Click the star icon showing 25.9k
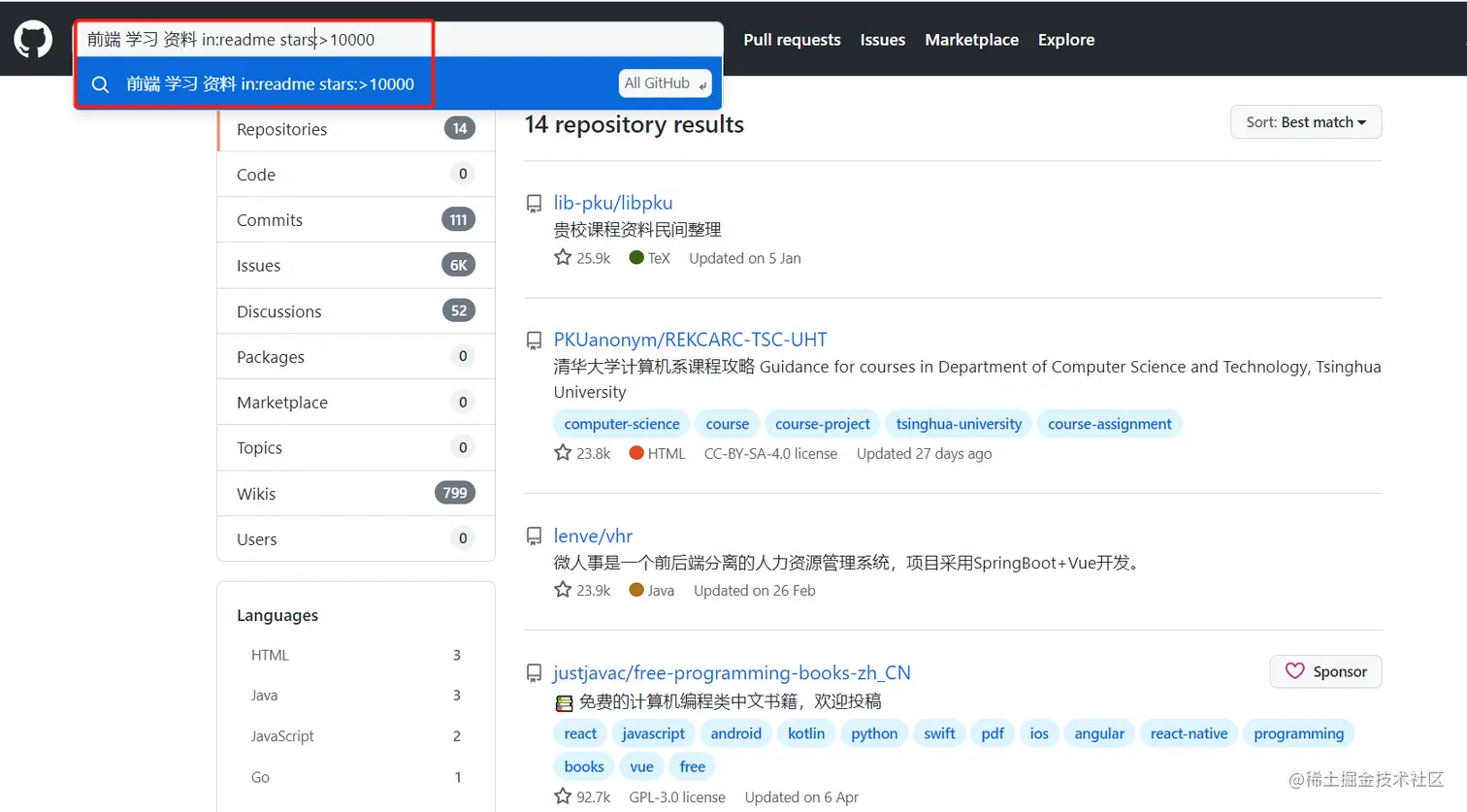The height and width of the screenshot is (812, 1467). 563,257
